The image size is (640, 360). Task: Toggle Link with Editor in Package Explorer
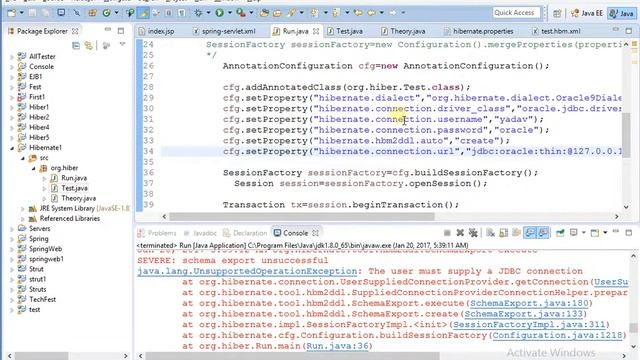(89, 46)
